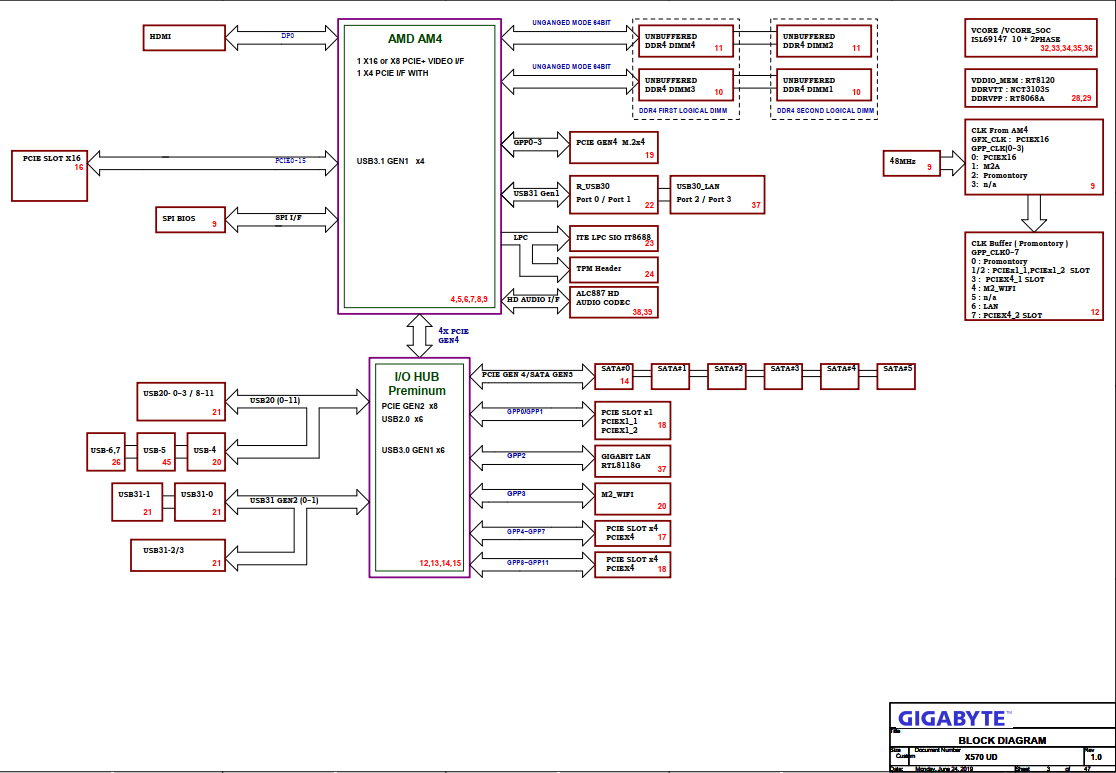Screen dimensions: 1116x773
Task: Click the R_USB30 Port 0 / Port 1 block
Action: 614,194
